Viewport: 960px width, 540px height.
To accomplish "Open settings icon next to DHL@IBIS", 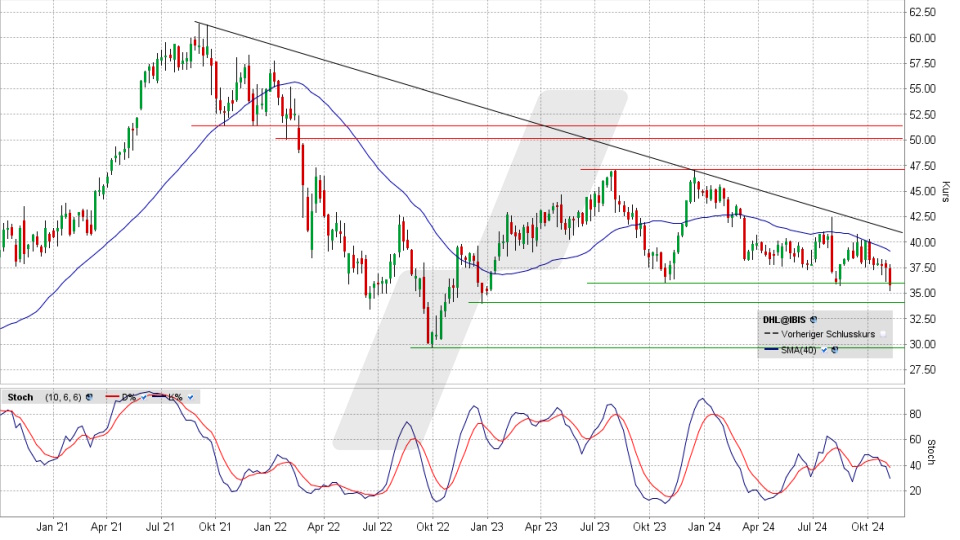I will tap(813, 319).
